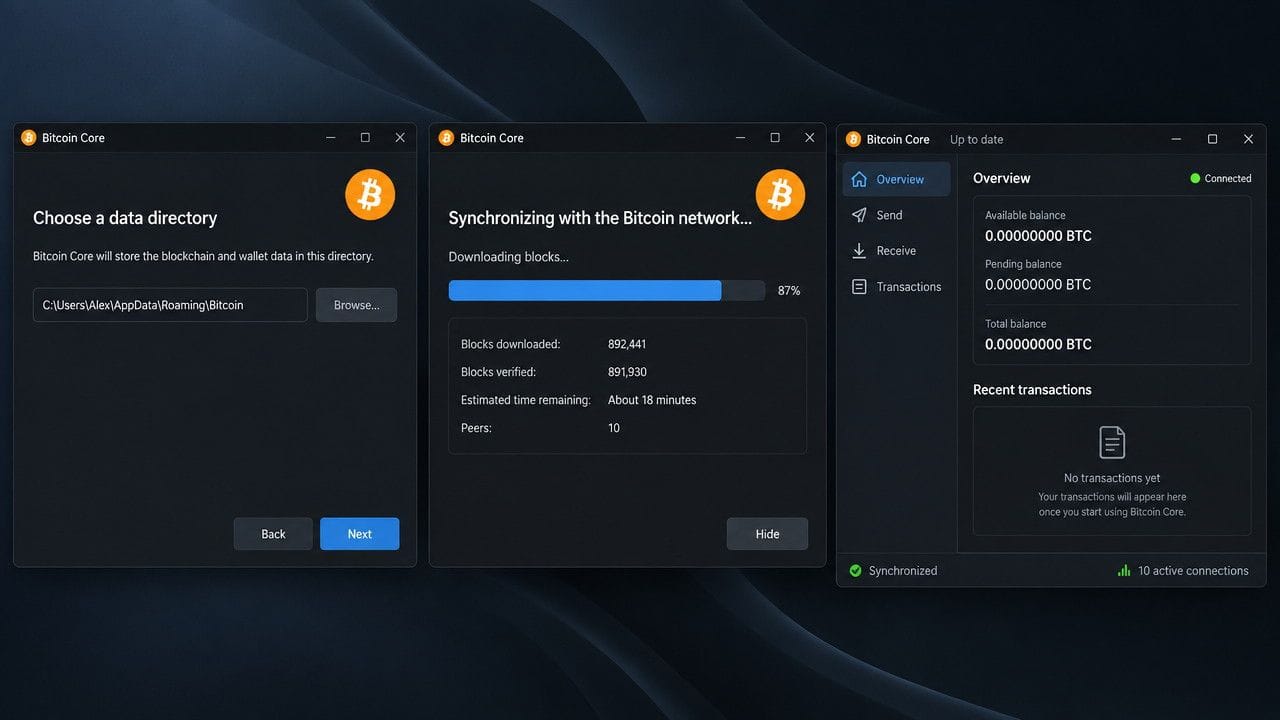Click the Receive download arrow icon

859,251
